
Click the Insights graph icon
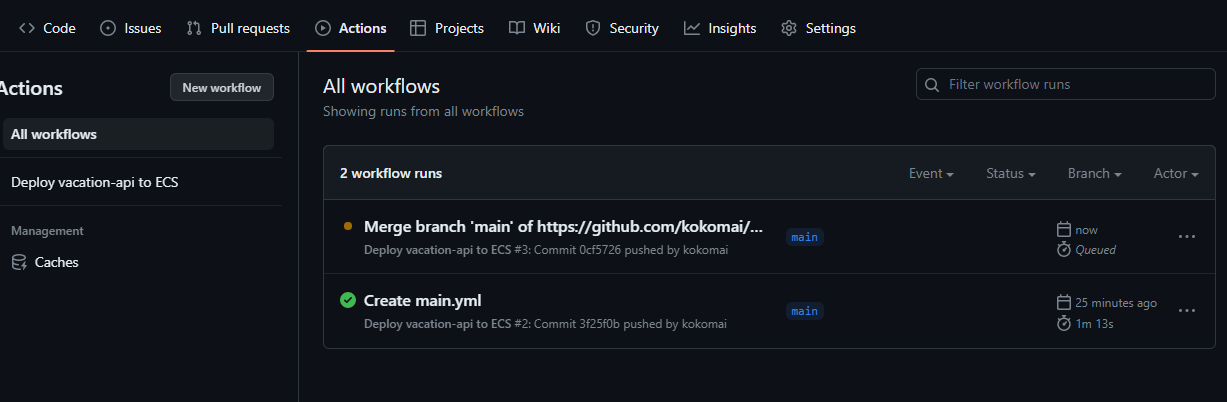[692, 28]
